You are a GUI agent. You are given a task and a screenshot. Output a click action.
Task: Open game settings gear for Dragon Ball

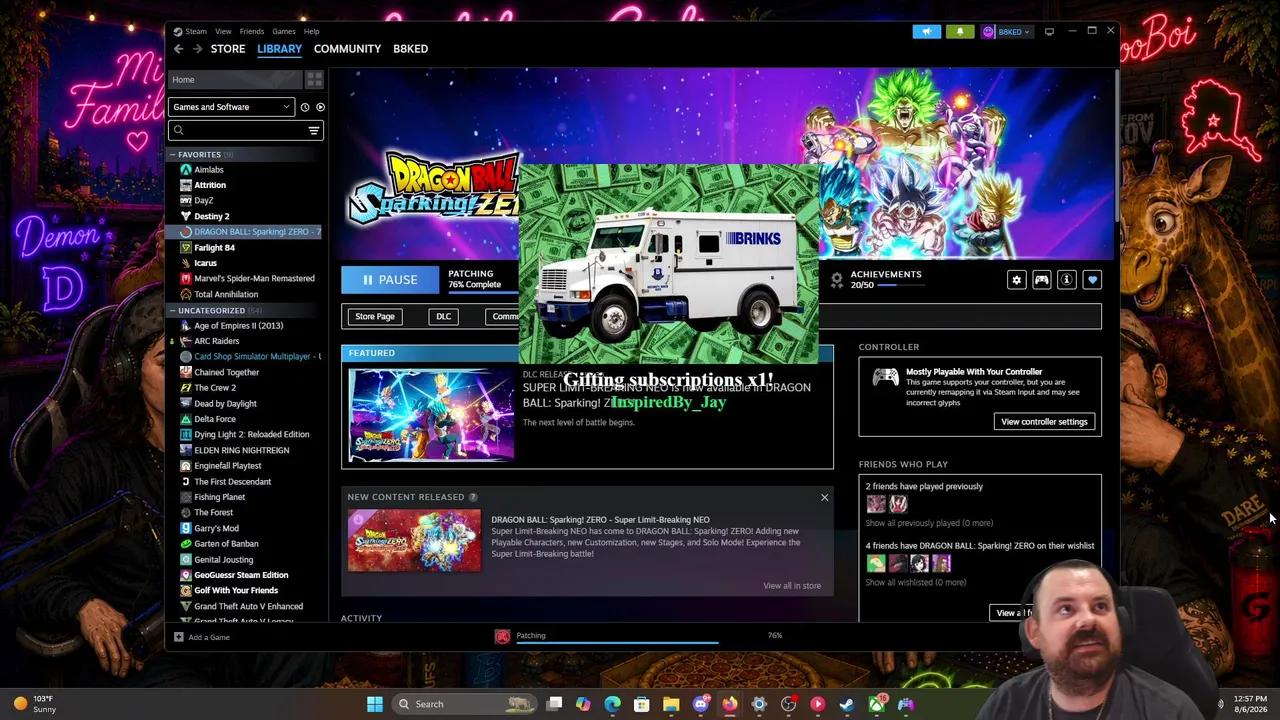pyautogui.click(x=1017, y=280)
